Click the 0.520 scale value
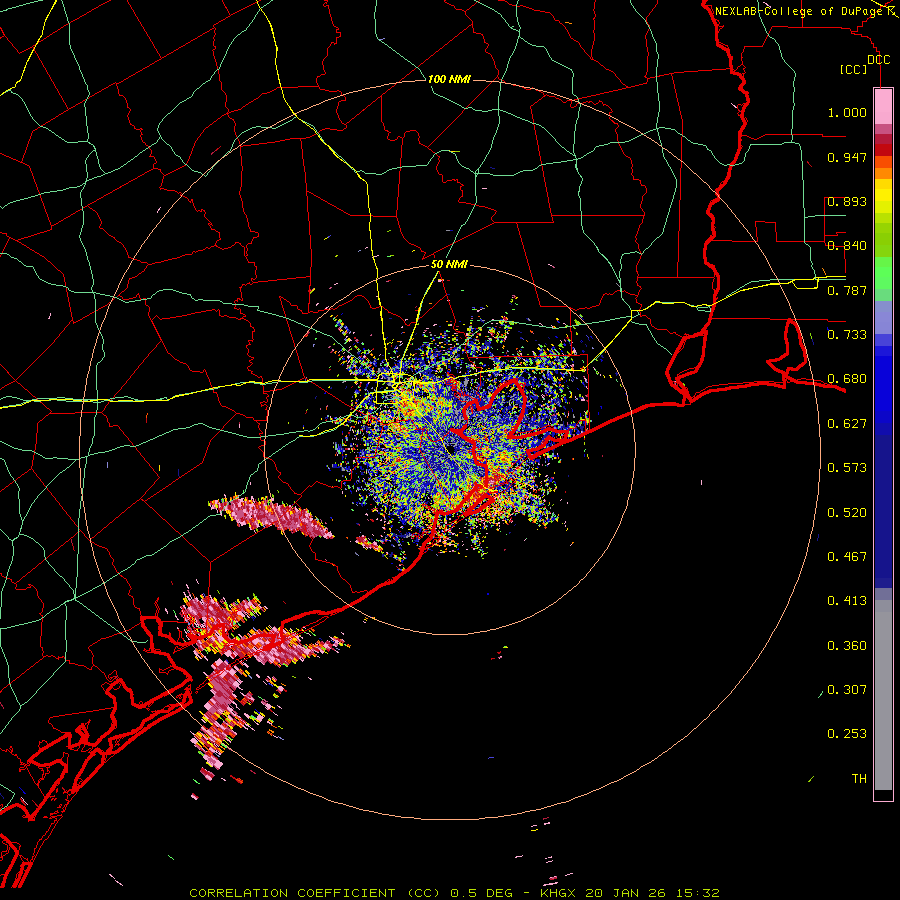 (x=847, y=513)
